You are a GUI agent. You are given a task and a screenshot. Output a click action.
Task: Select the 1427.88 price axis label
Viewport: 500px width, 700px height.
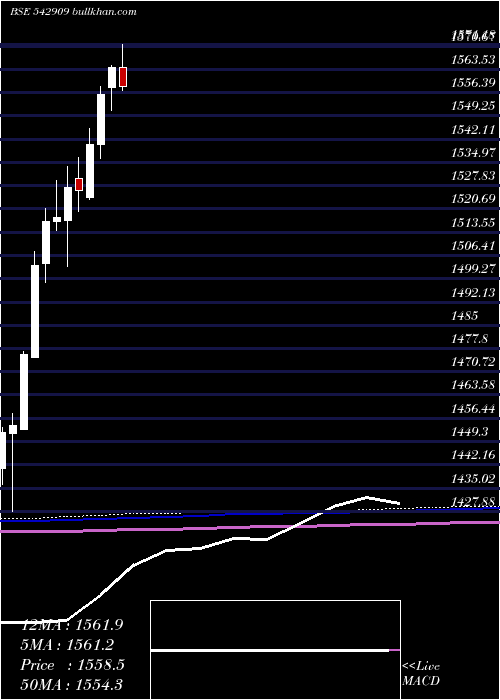click(x=473, y=502)
